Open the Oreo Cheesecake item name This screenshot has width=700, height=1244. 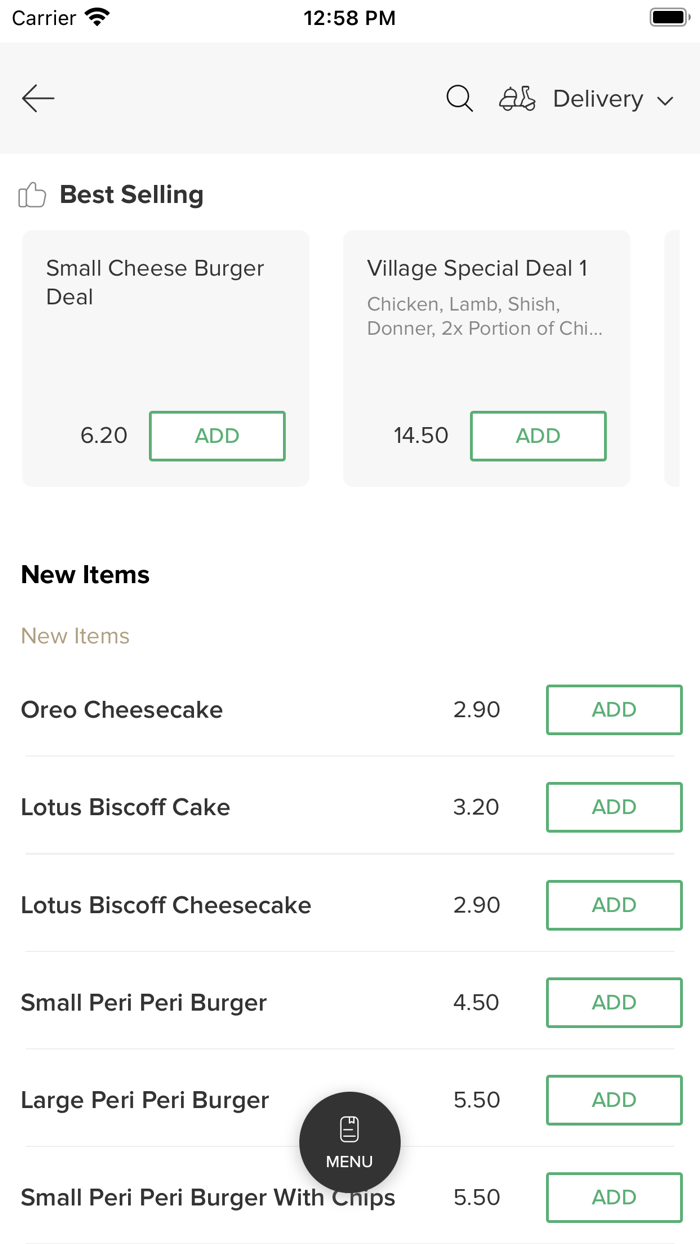point(122,710)
